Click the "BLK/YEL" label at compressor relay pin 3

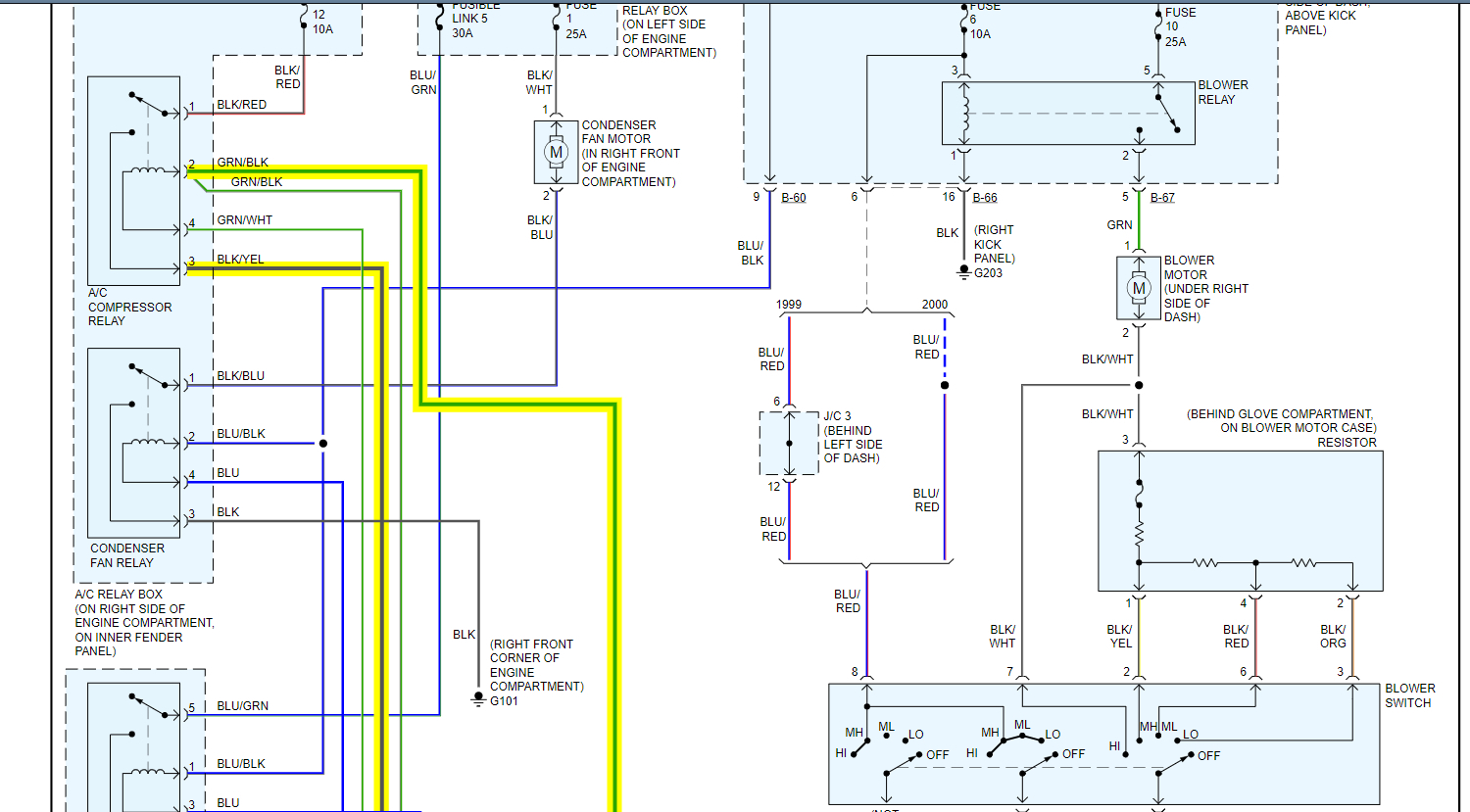click(240, 260)
